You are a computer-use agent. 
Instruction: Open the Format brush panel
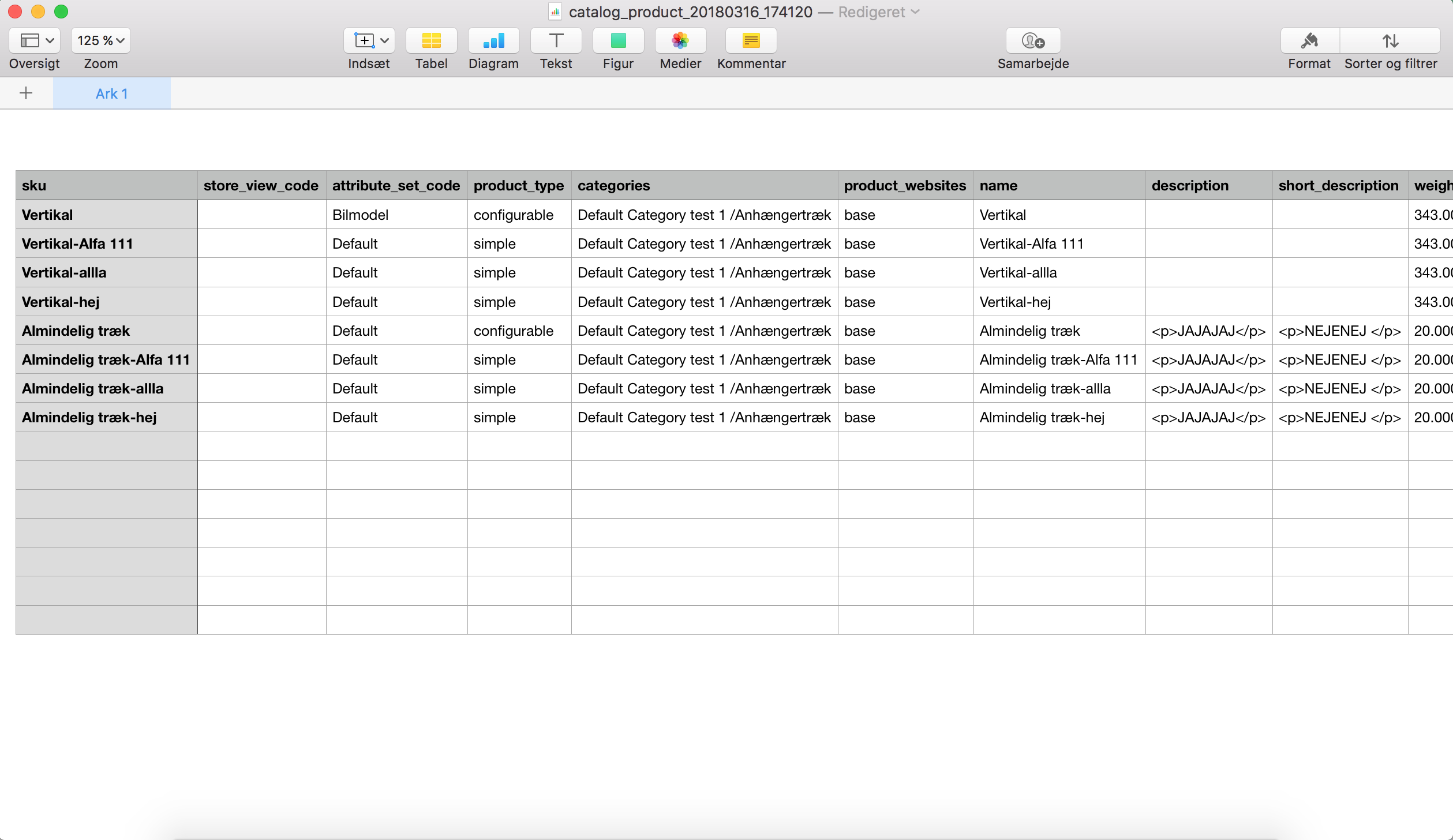pyautogui.click(x=1309, y=40)
